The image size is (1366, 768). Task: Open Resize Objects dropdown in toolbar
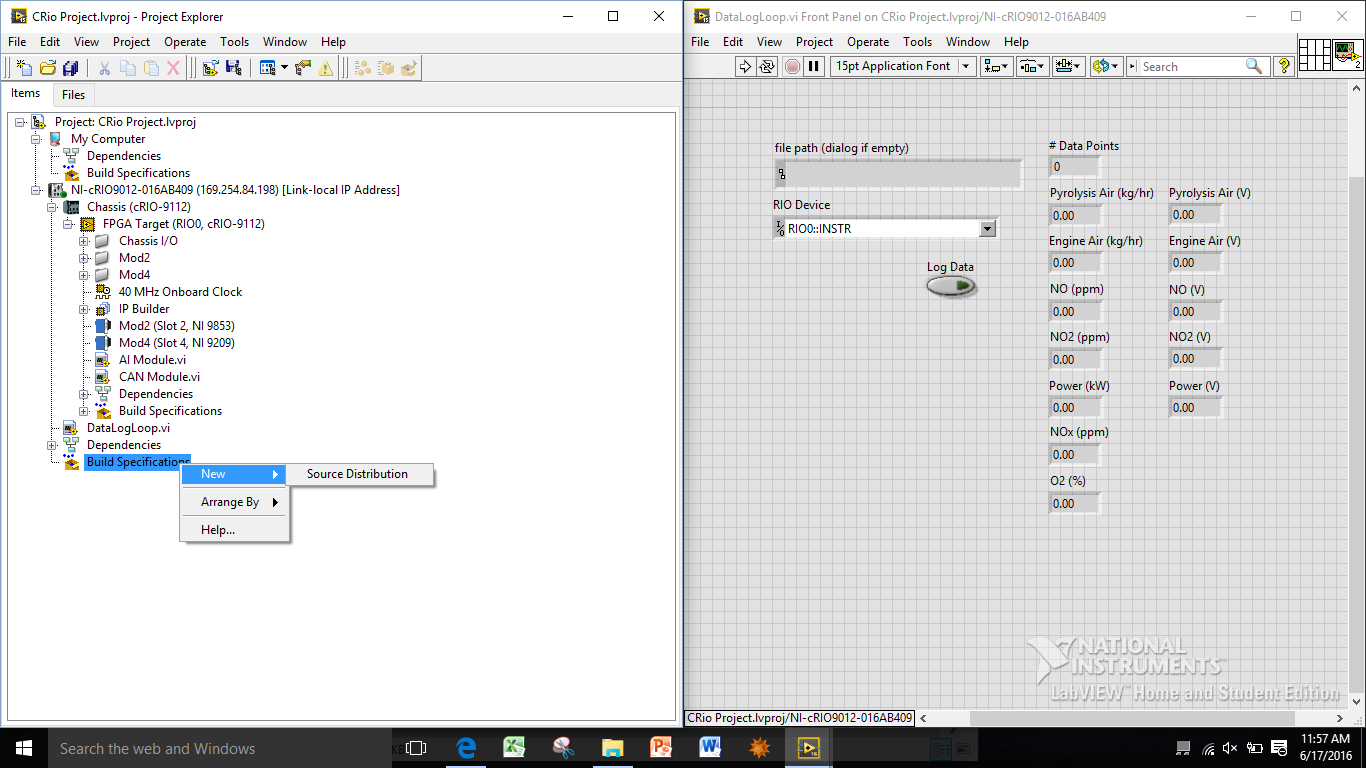[x=1069, y=66]
